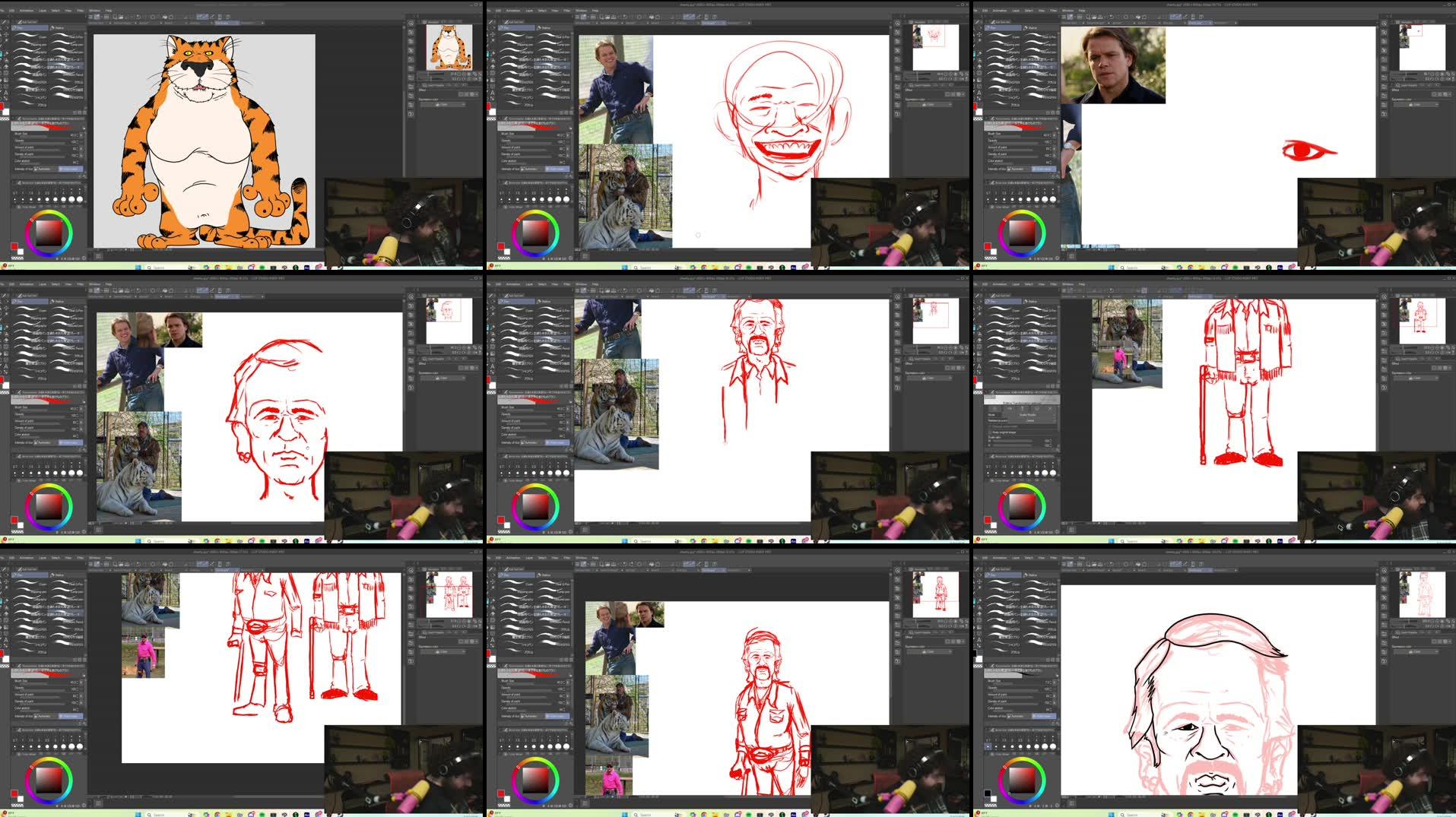The width and height of the screenshot is (1456, 817).
Task: Click the red foreground swatch beside the tiger window's wheel
Action: point(14,246)
